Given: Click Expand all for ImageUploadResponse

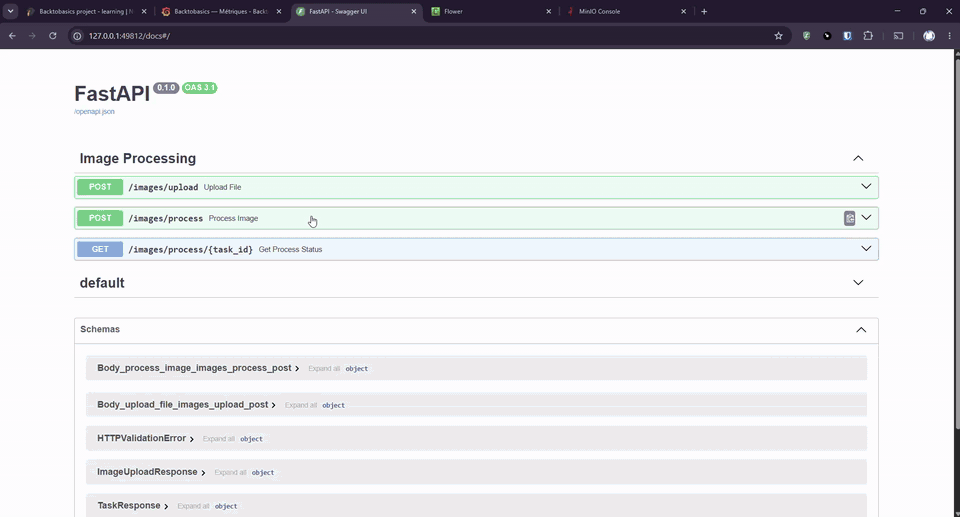Looking at the screenshot, I should [x=230, y=473].
